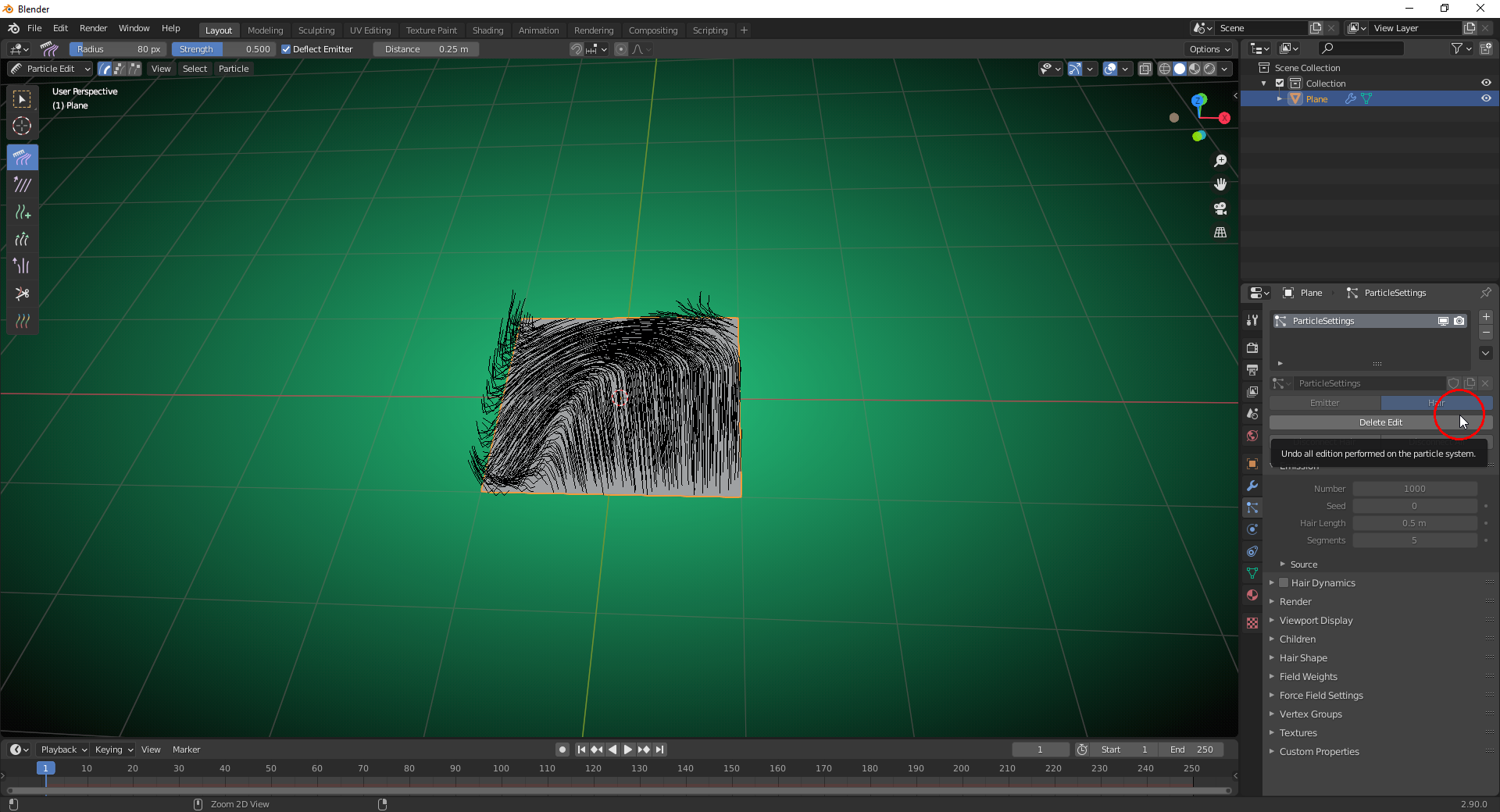Enable the Hair Dynamics checkbox
The height and width of the screenshot is (812, 1500).
tap(1284, 582)
